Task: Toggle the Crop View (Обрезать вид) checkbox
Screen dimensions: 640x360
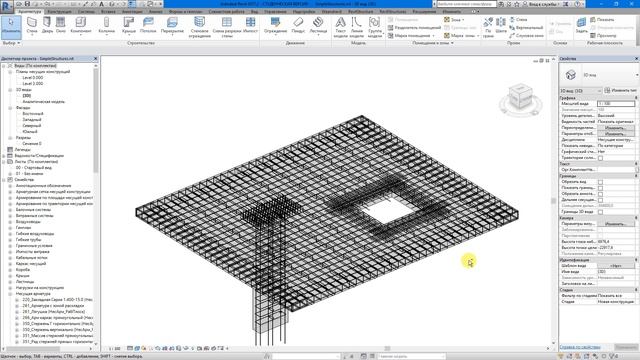Action: point(600,182)
